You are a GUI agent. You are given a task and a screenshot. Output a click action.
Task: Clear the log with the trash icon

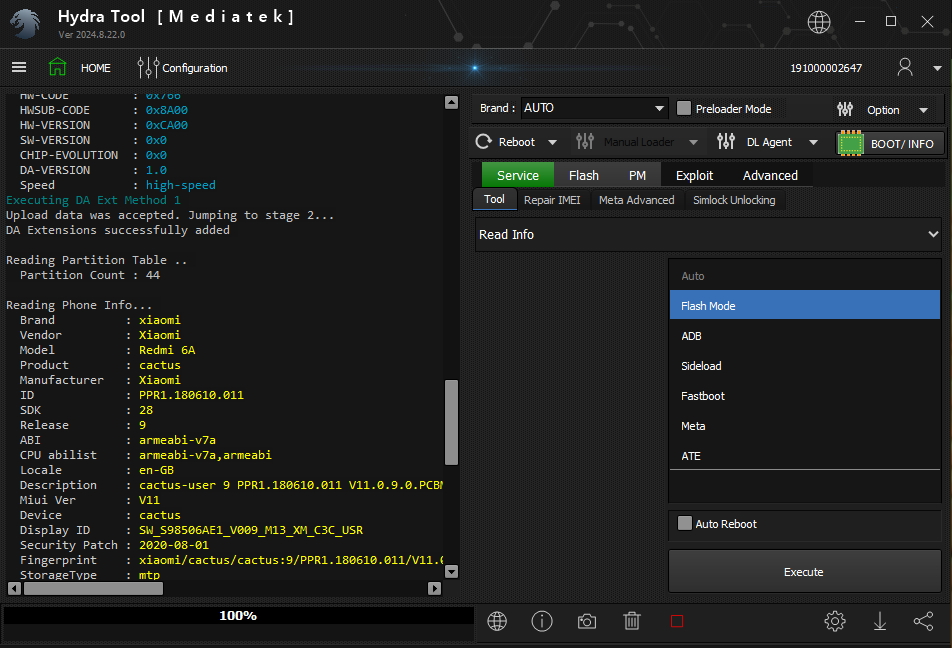tap(631, 621)
